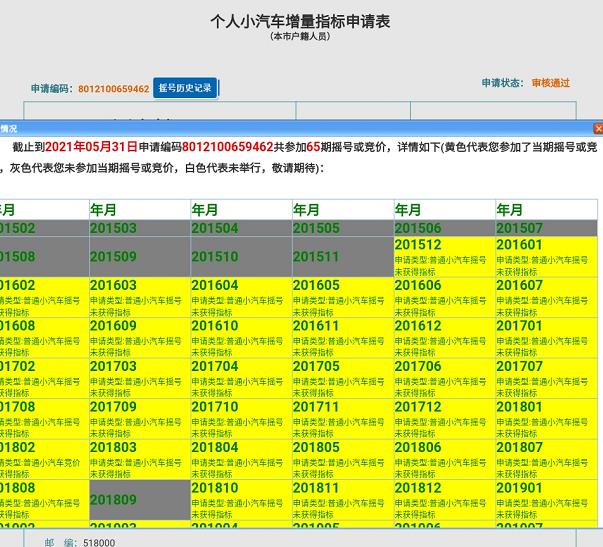Click the 201601 period cell
603x547 pixels.
coord(546,257)
